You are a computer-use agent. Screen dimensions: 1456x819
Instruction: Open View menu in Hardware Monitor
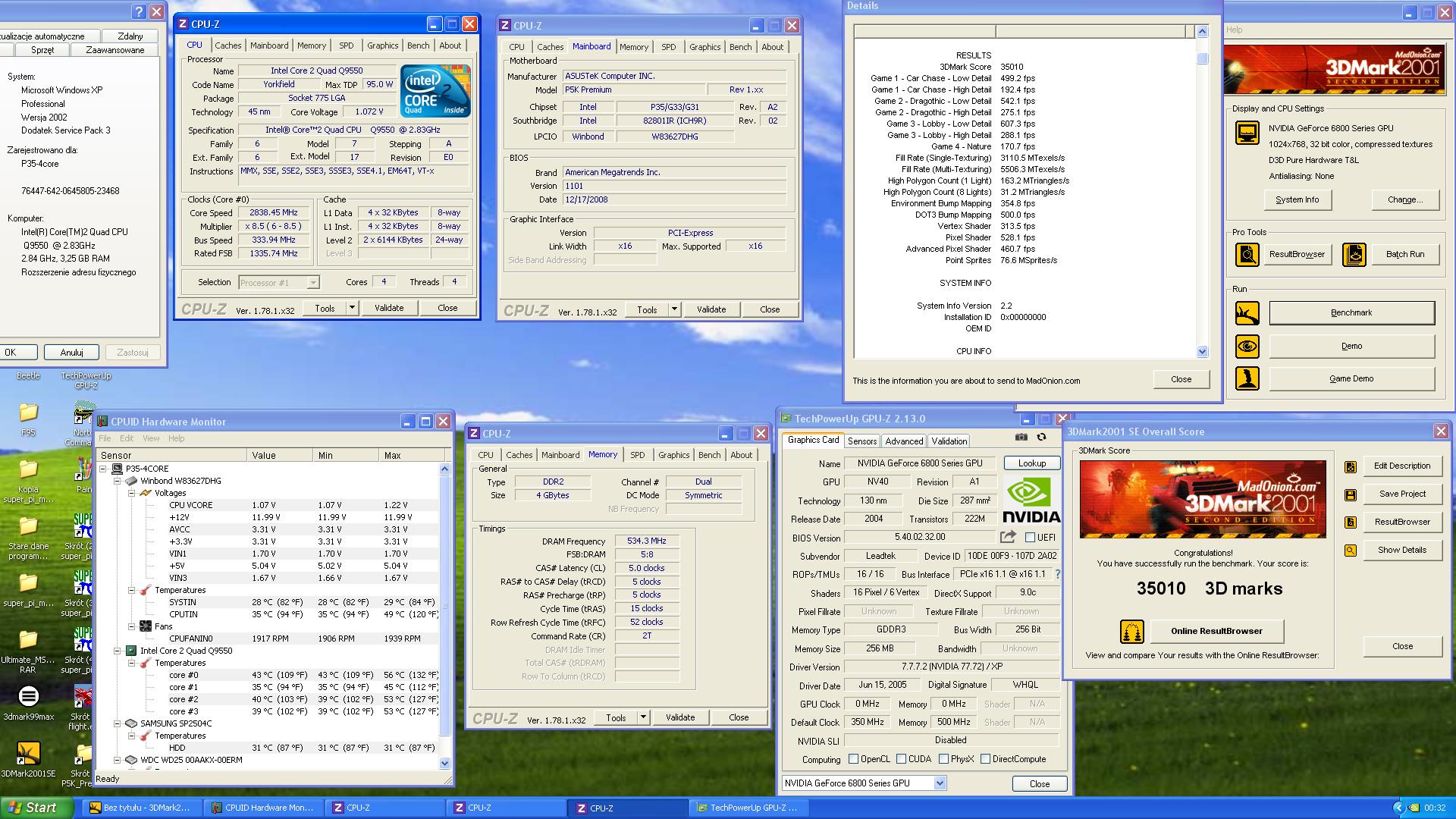click(151, 438)
